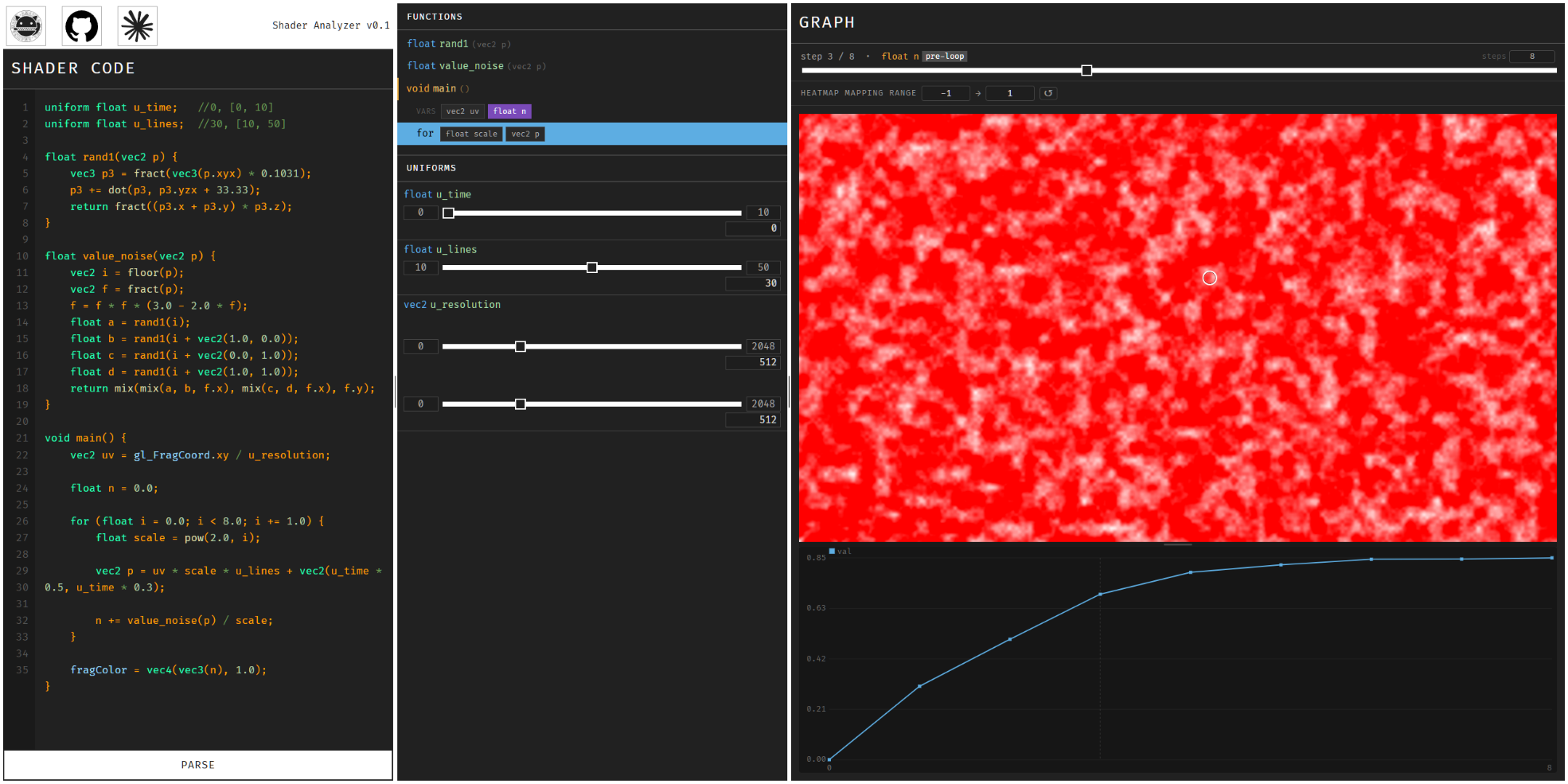The height and width of the screenshot is (784, 1568).
Task: Select function float value_noise
Action: pos(476,66)
